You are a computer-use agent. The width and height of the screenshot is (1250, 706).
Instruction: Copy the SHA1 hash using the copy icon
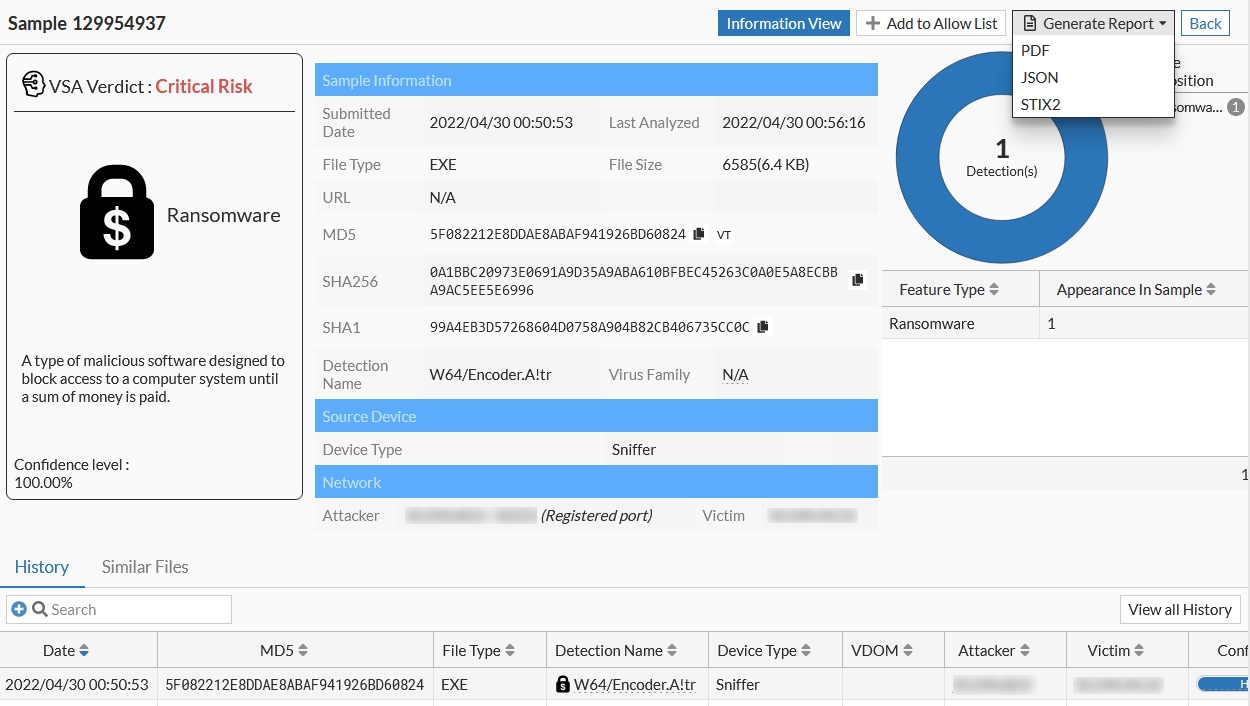tap(762, 327)
